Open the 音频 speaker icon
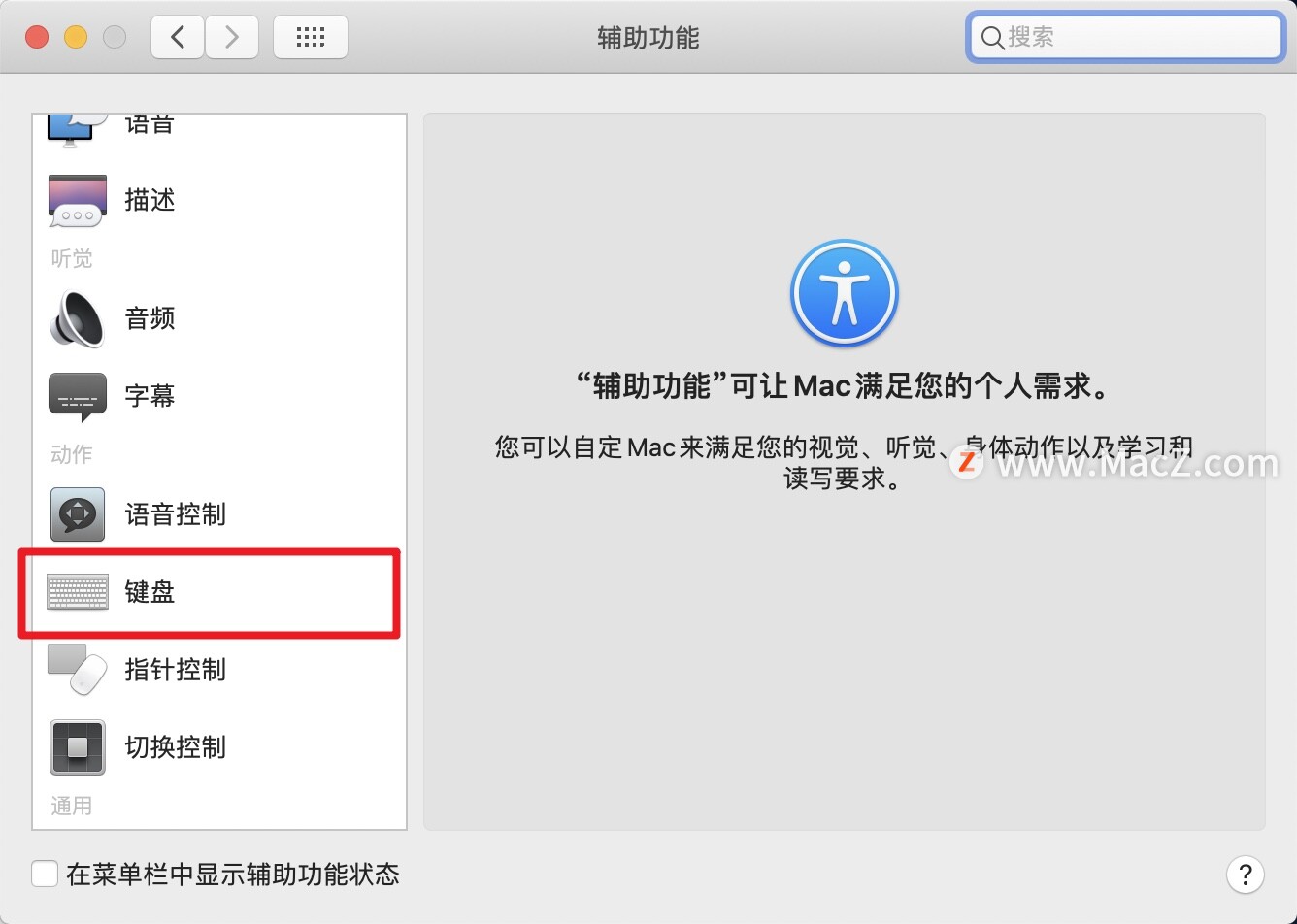1297x924 pixels. [x=77, y=318]
